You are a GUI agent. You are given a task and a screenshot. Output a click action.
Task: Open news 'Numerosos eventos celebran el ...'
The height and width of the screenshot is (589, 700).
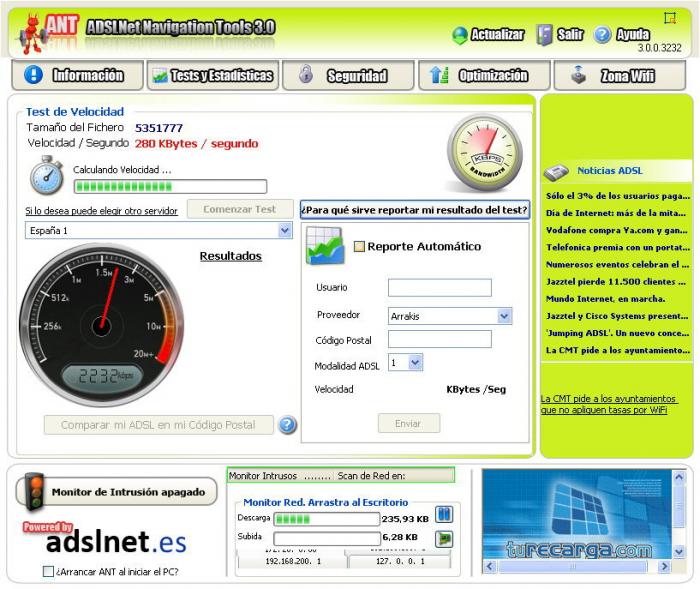pyautogui.click(x=617, y=265)
